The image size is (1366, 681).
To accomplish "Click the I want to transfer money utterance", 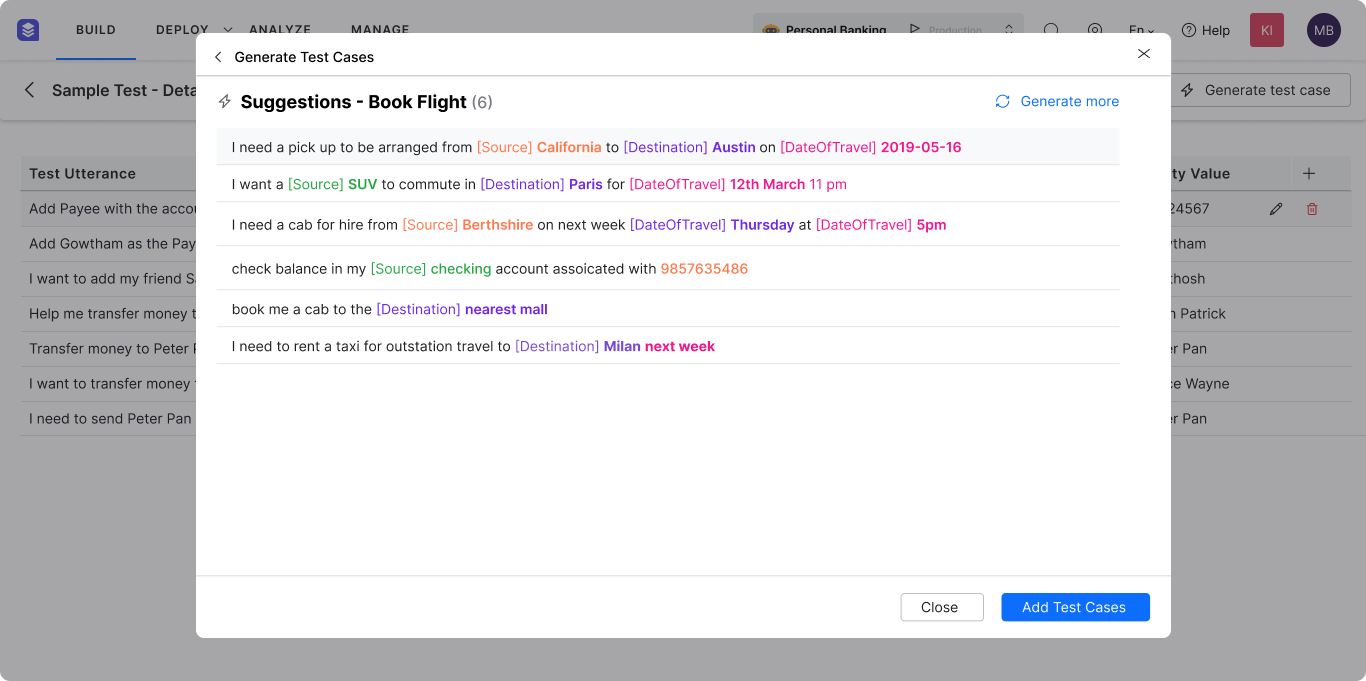I will tap(112, 384).
